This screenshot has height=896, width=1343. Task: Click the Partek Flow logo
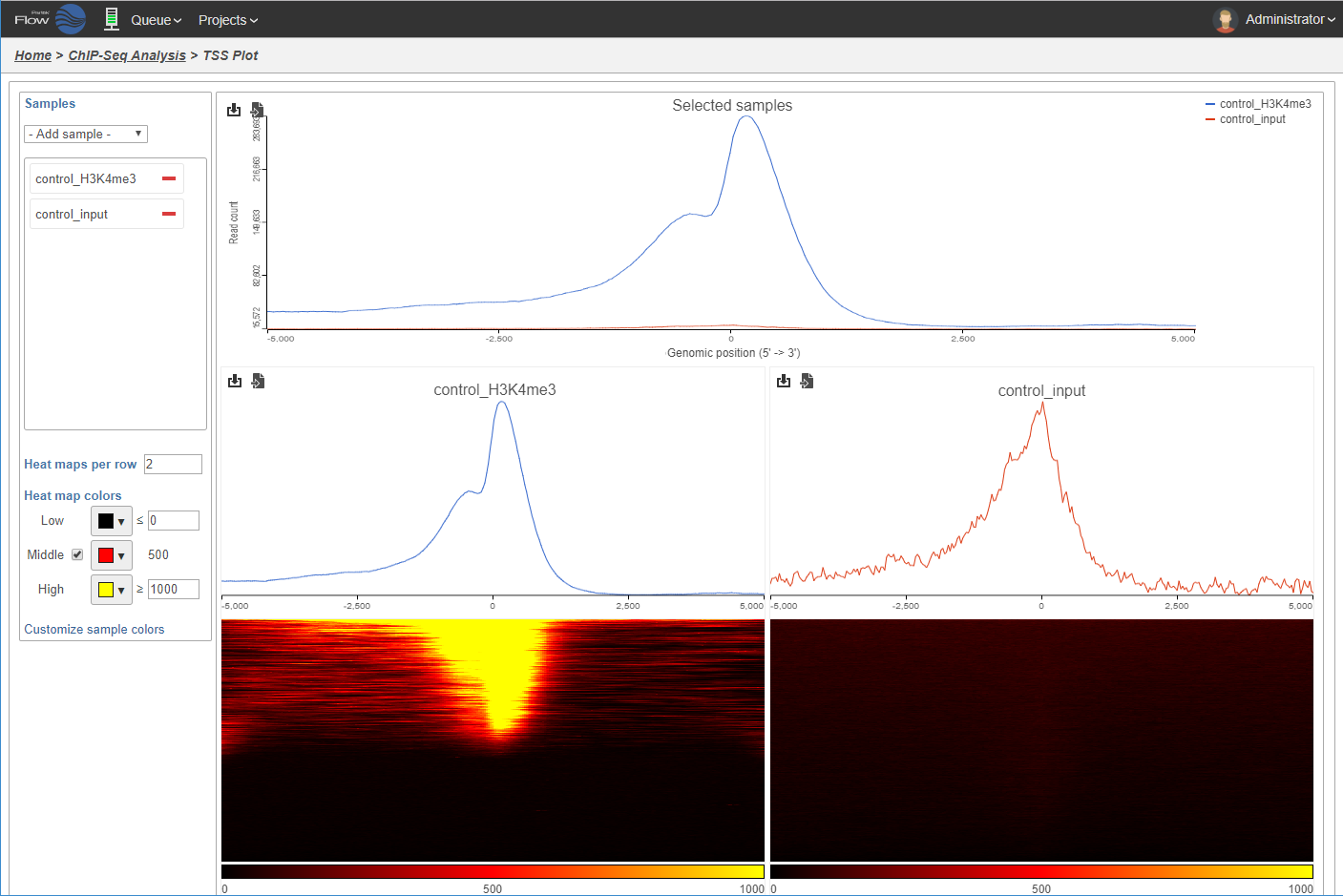50,19
